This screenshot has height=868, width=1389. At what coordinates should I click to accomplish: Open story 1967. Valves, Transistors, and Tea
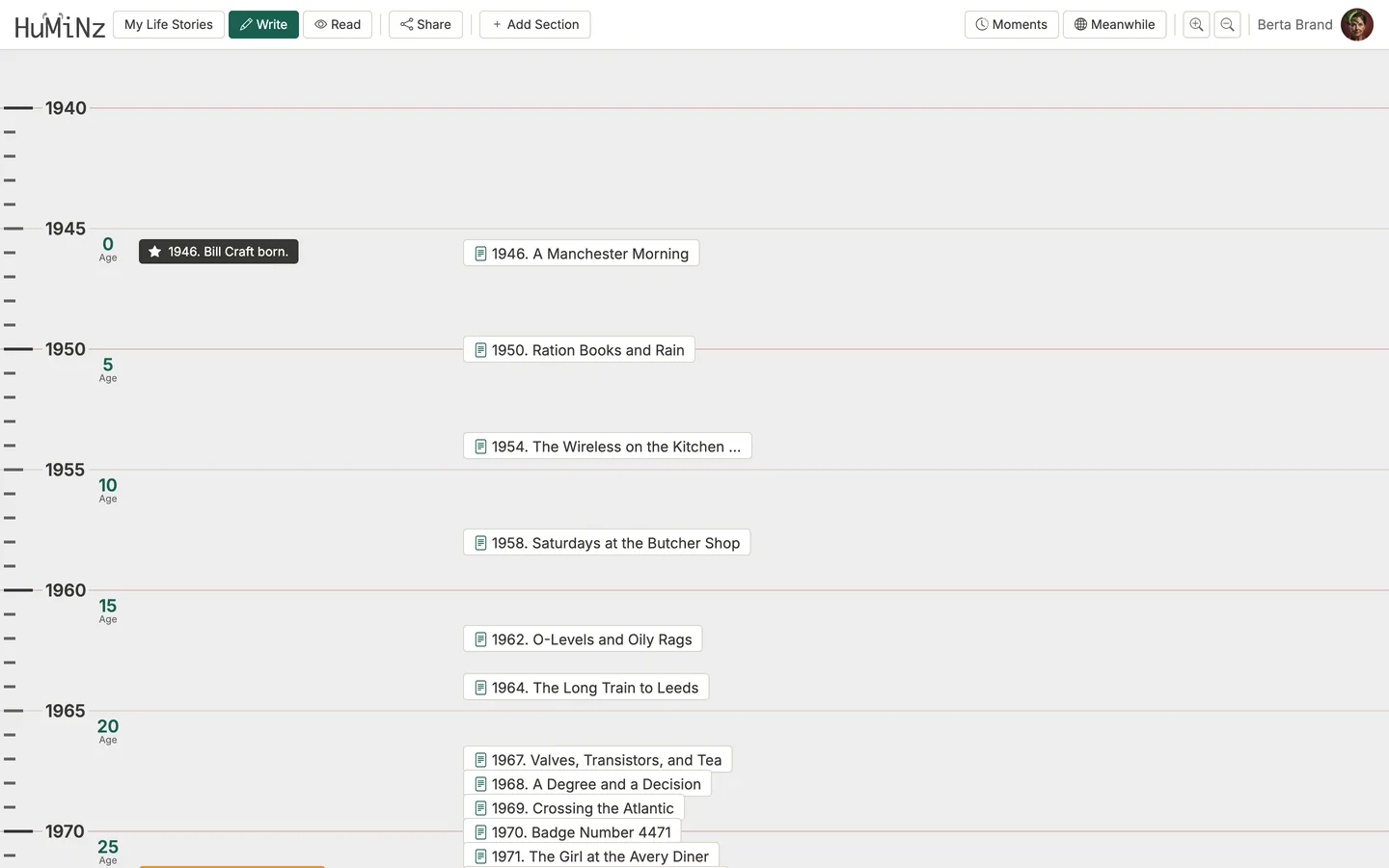pos(598,760)
